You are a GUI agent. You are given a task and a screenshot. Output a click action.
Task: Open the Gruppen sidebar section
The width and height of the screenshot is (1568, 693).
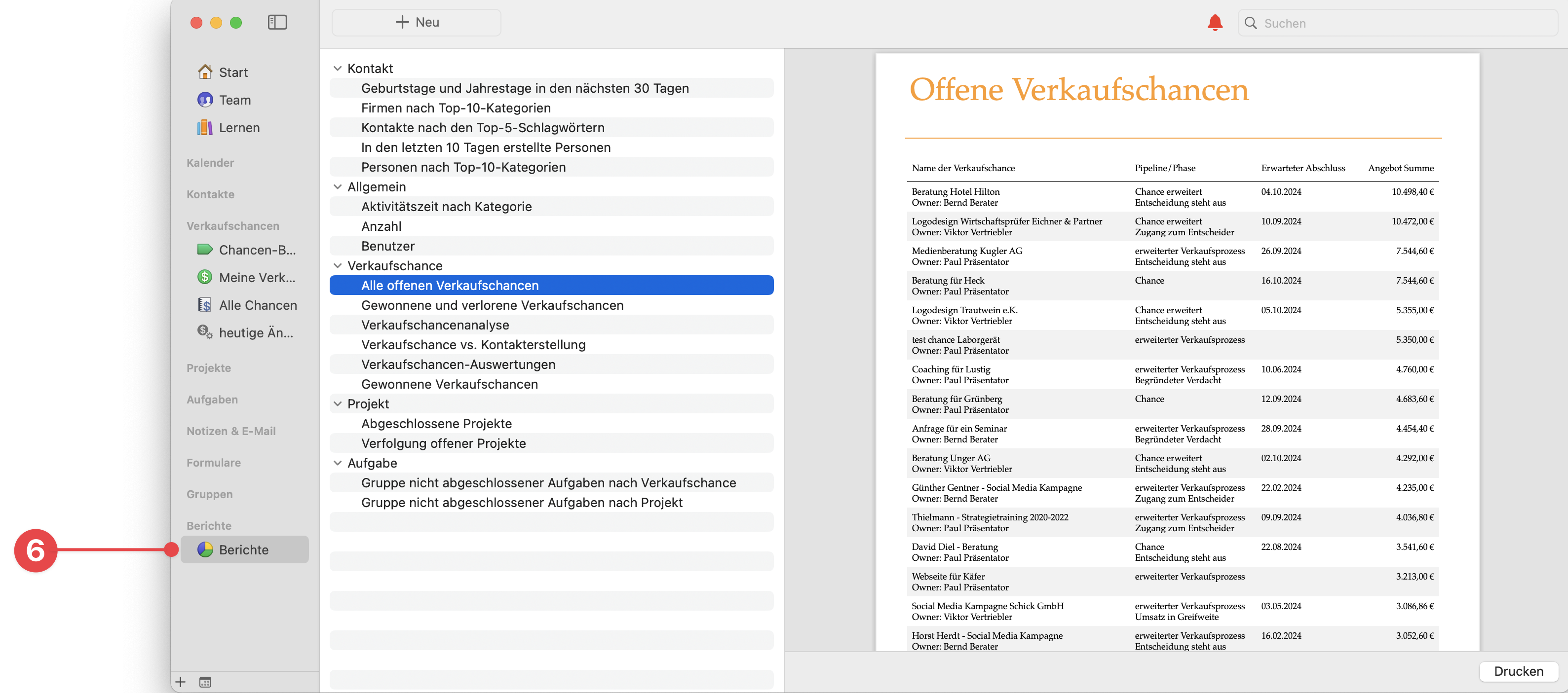(x=209, y=494)
